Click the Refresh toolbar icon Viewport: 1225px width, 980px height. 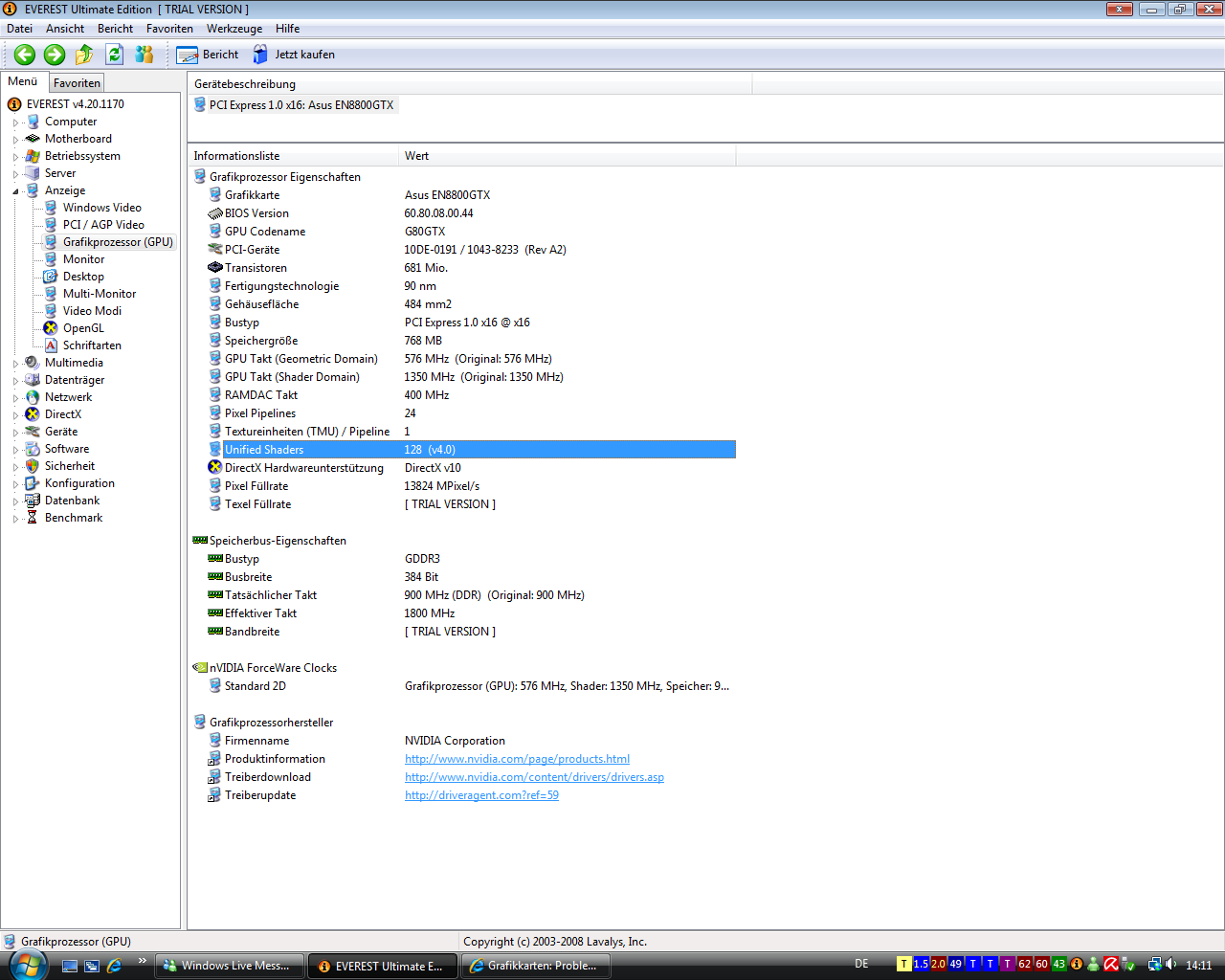115,55
